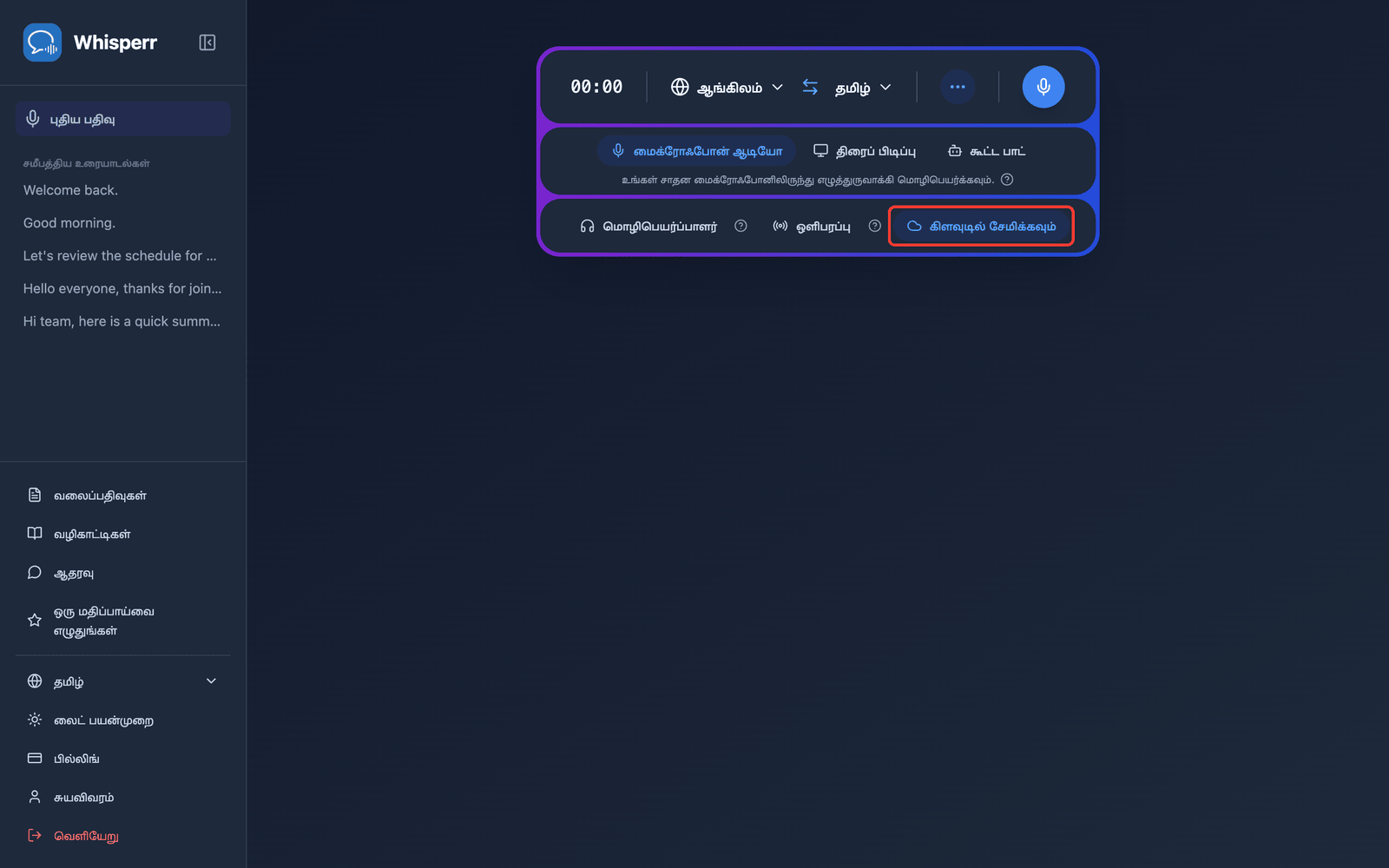
Task: Click the 00:00 recording timer
Action: 596,87
